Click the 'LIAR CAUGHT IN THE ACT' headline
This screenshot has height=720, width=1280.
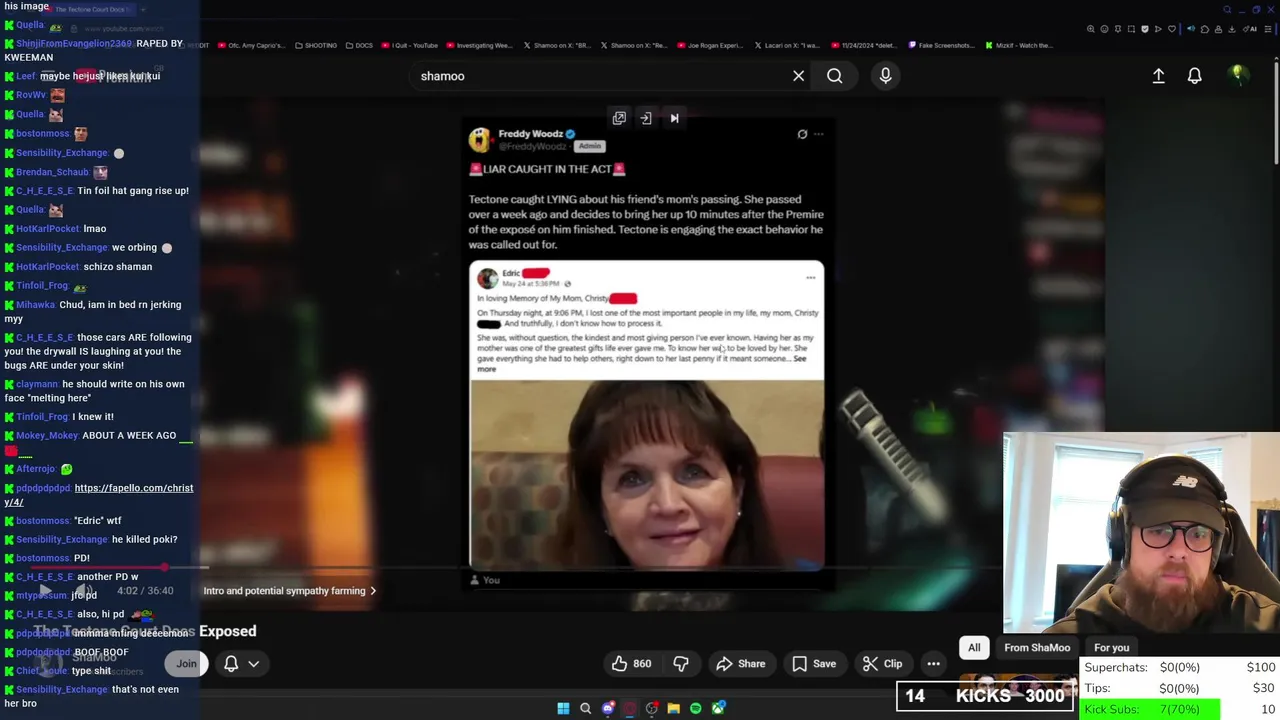[547, 169]
